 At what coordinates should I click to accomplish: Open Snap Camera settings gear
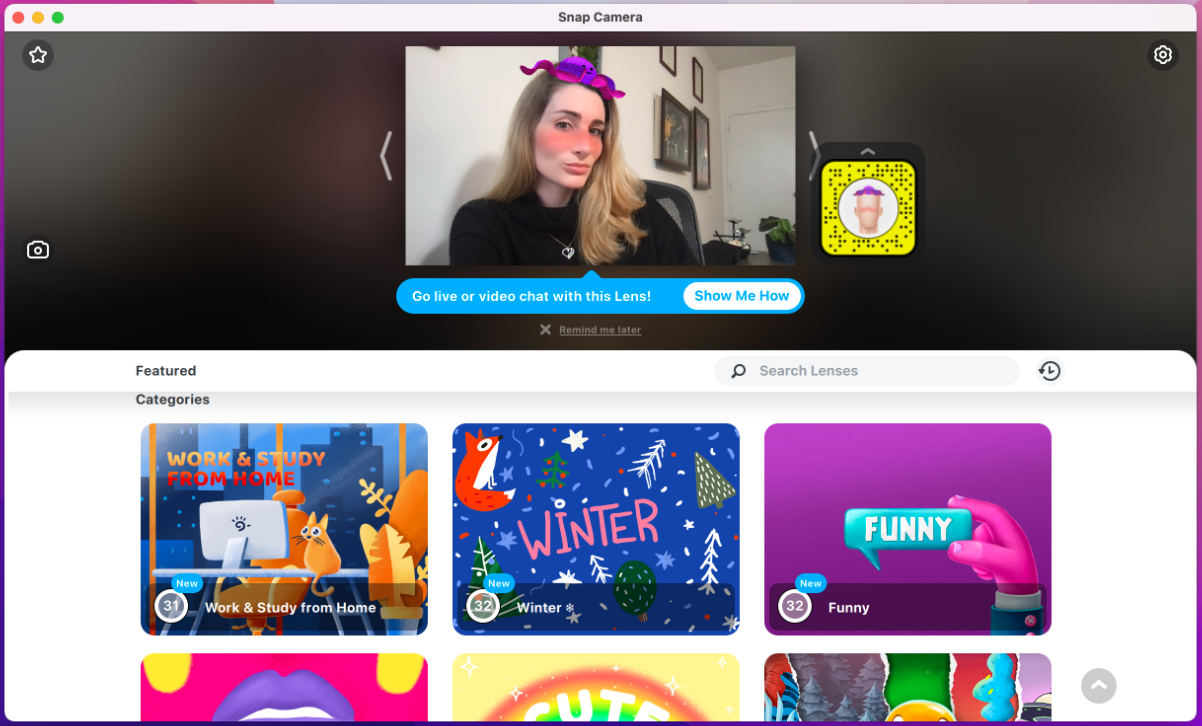[1163, 55]
